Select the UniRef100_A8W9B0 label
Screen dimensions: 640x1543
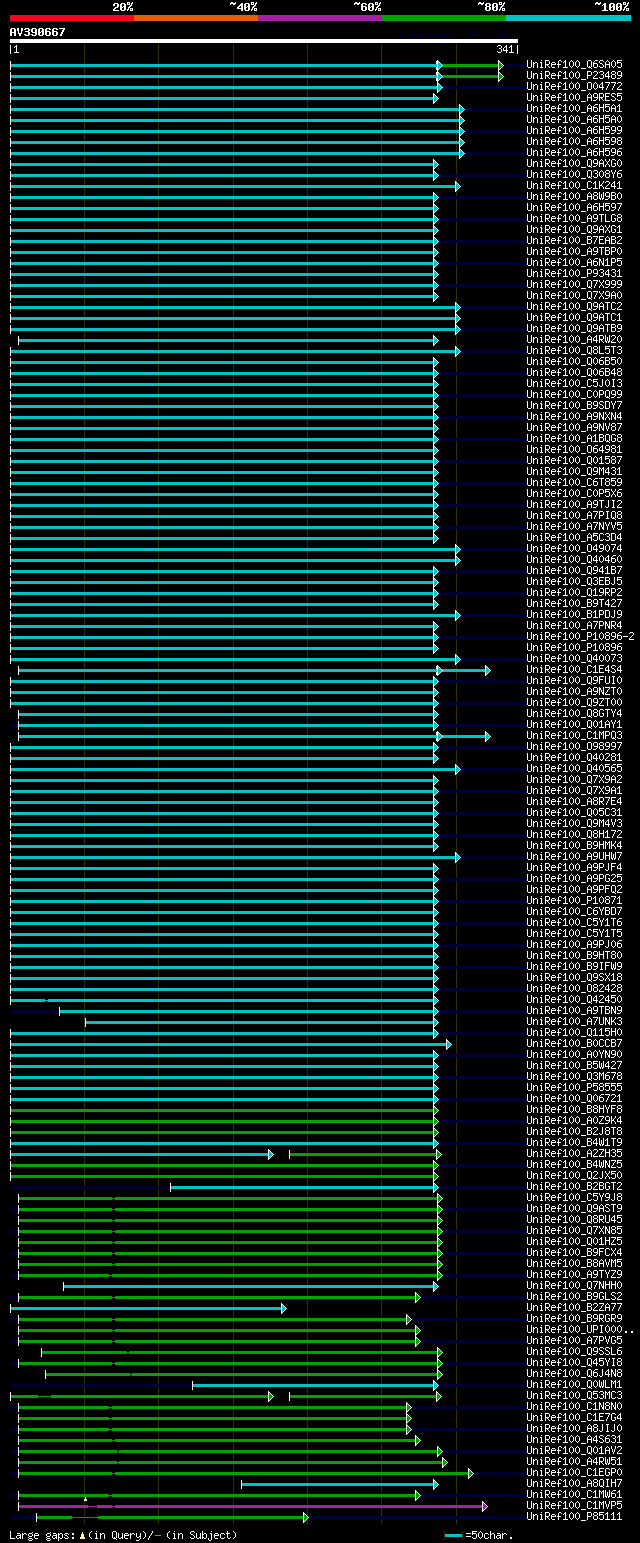[574, 196]
